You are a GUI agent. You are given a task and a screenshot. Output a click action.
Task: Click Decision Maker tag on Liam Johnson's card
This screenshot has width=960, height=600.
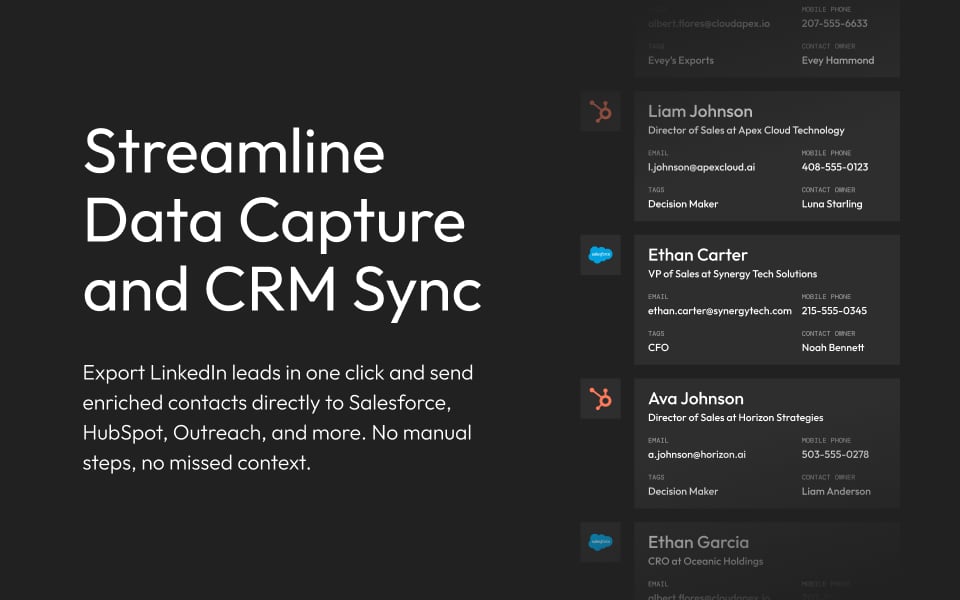[683, 204]
